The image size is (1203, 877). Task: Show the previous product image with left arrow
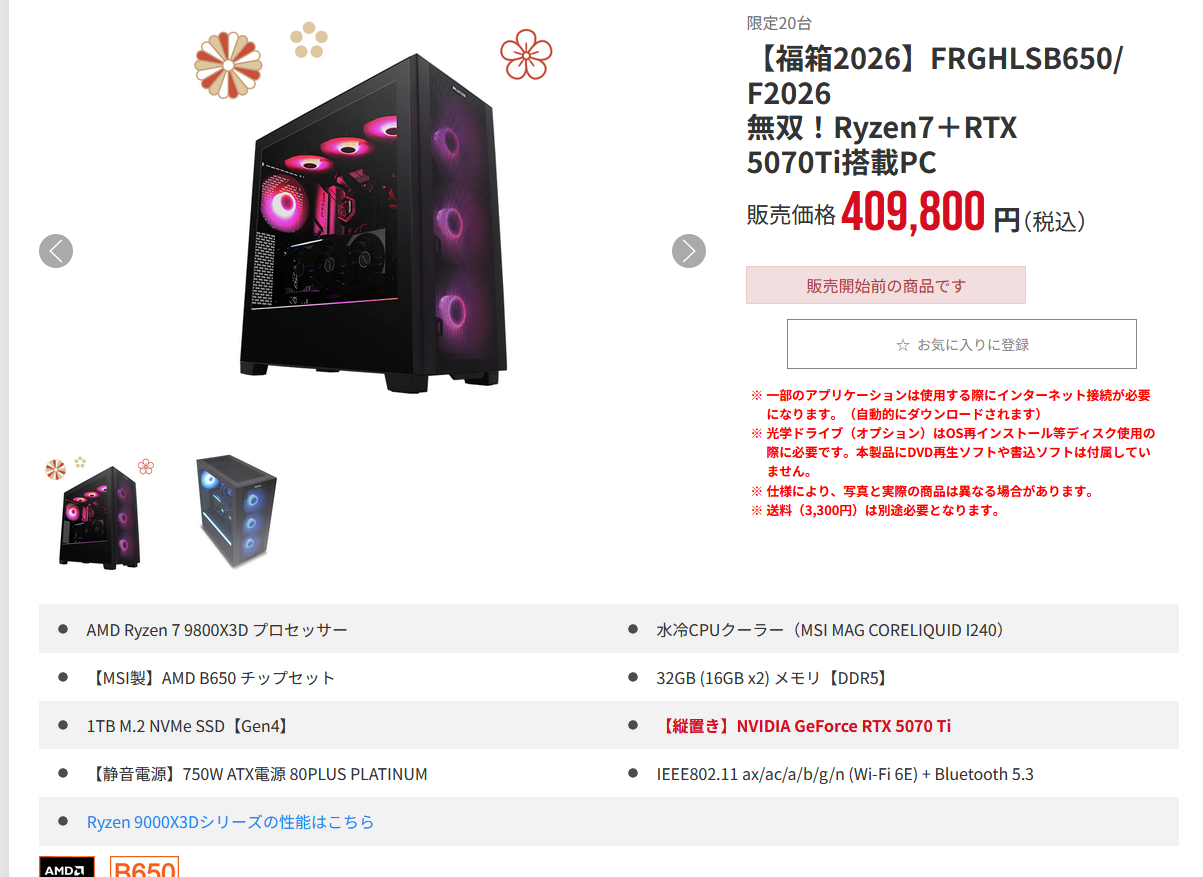pyautogui.click(x=56, y=250)
